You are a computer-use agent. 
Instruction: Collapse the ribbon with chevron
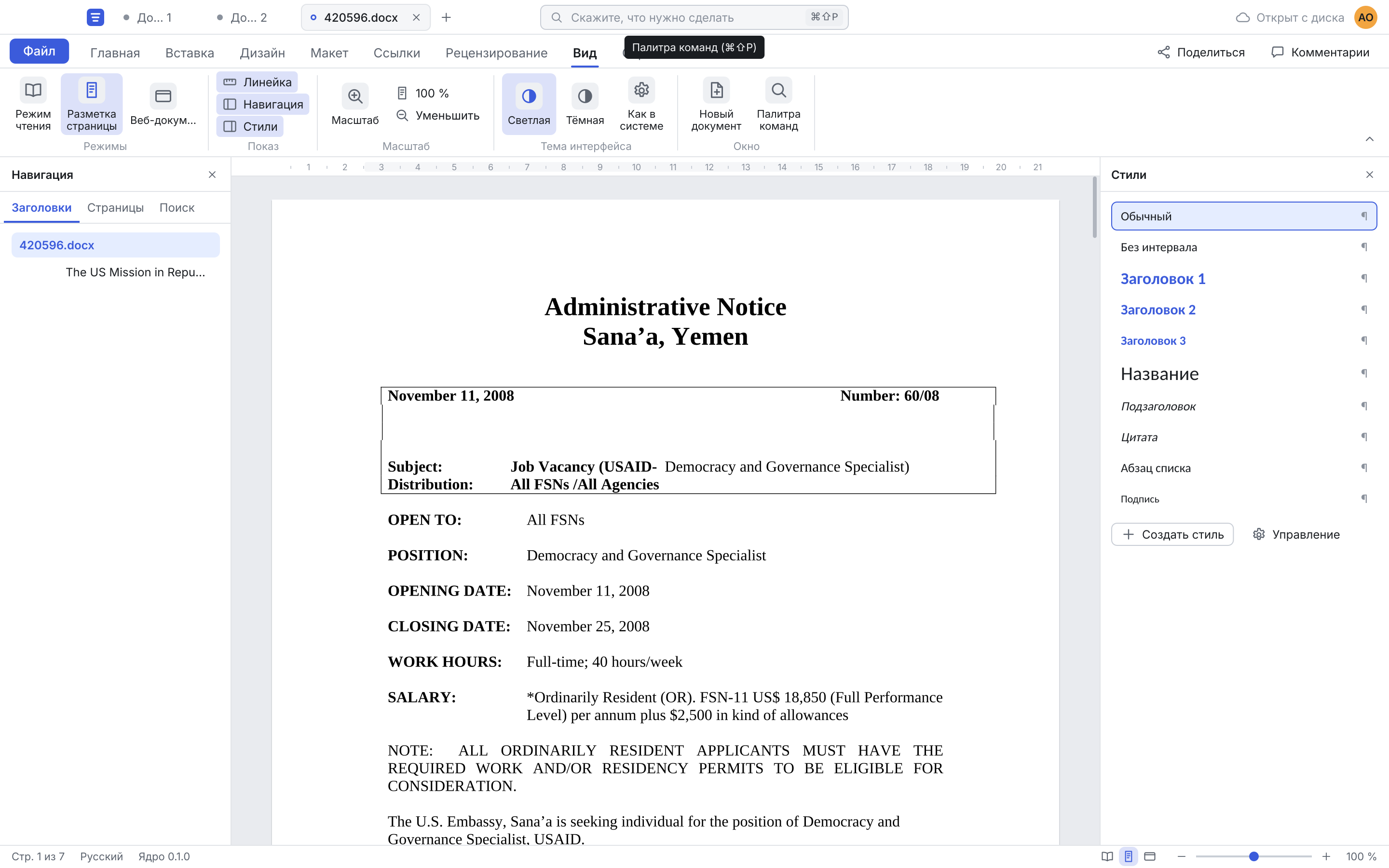coord(1369,139)
